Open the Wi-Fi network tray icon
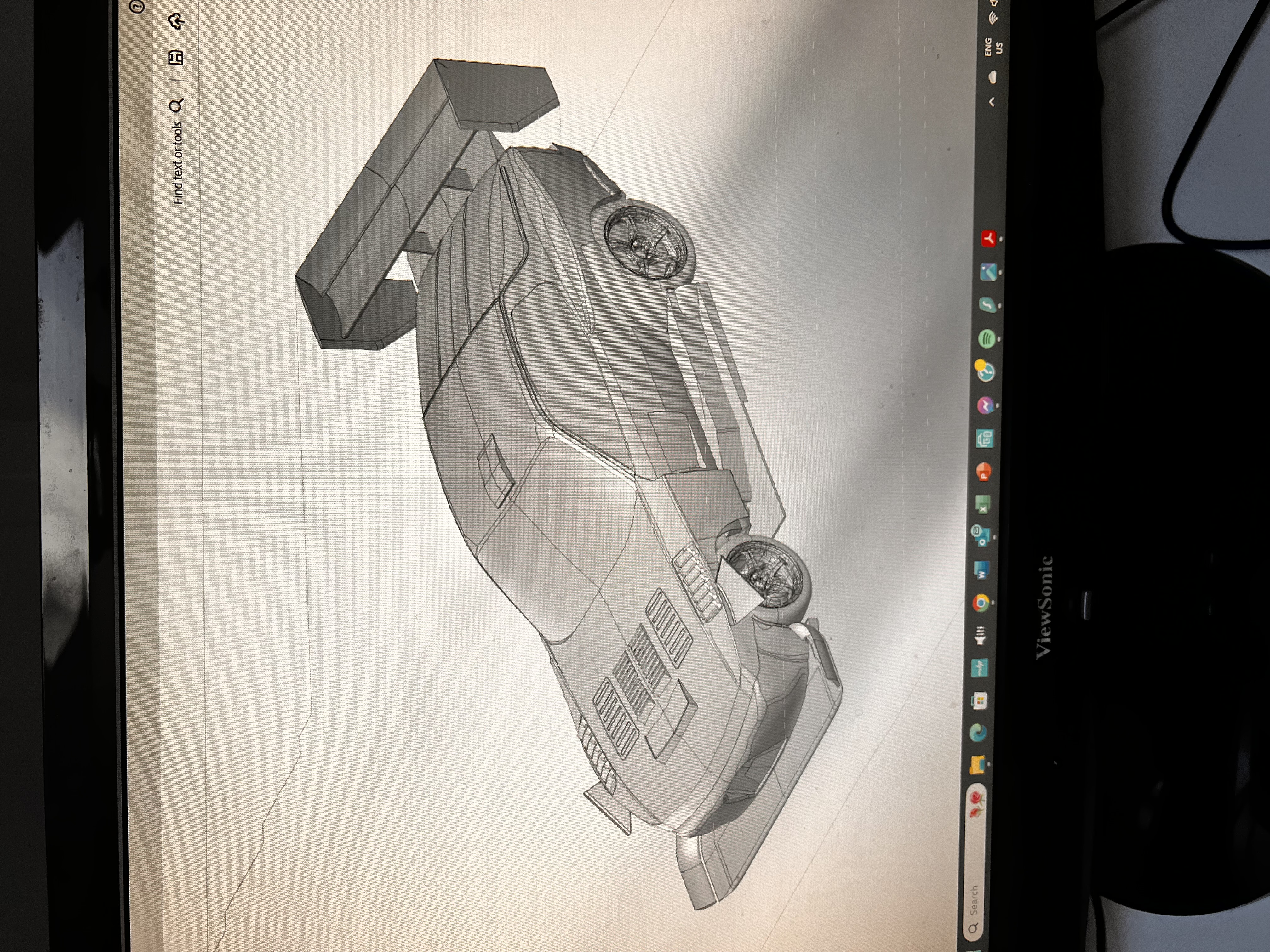 pyautogui.click(x=993, y=17)
